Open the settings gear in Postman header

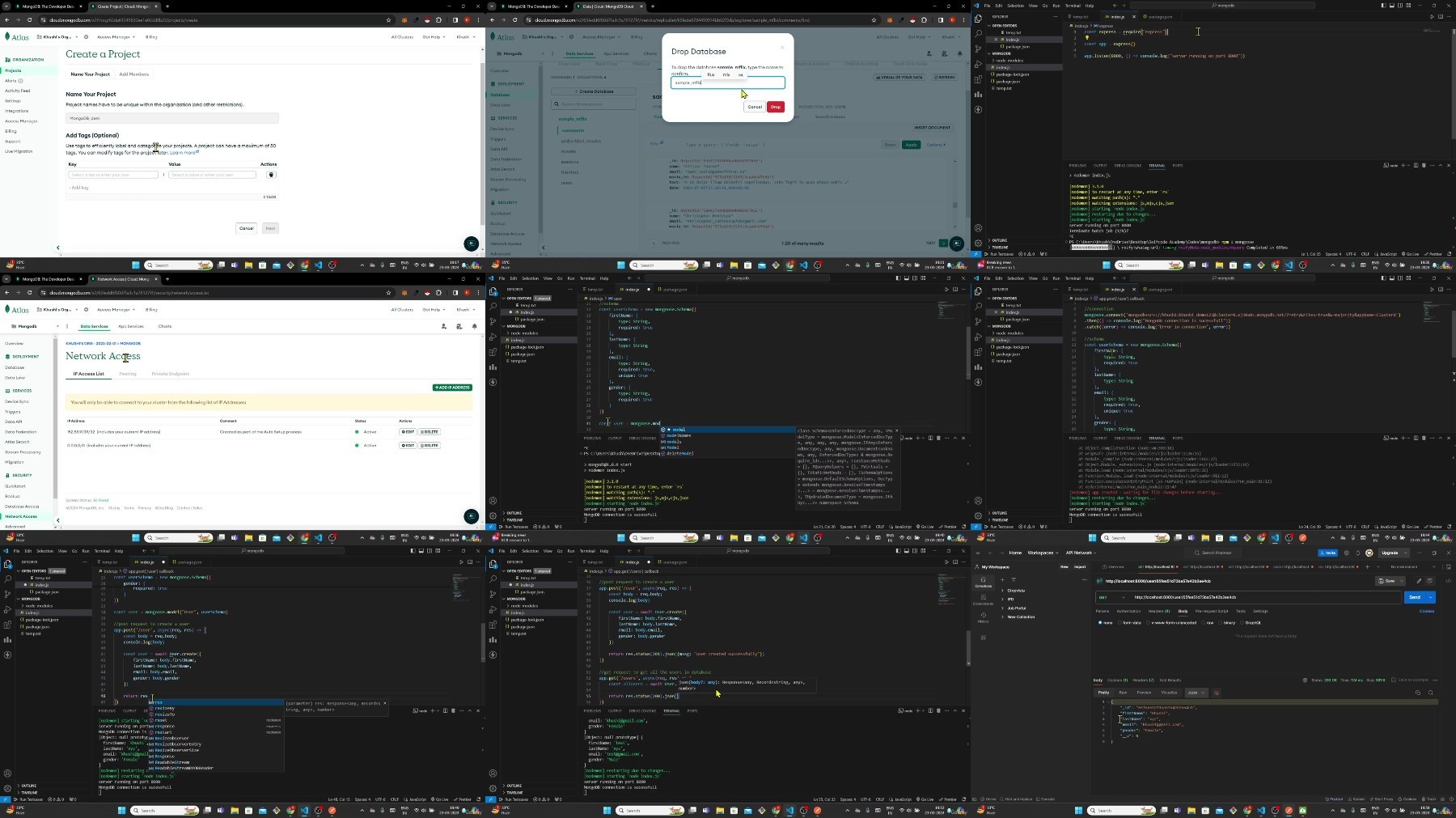tap(1346, 553)
